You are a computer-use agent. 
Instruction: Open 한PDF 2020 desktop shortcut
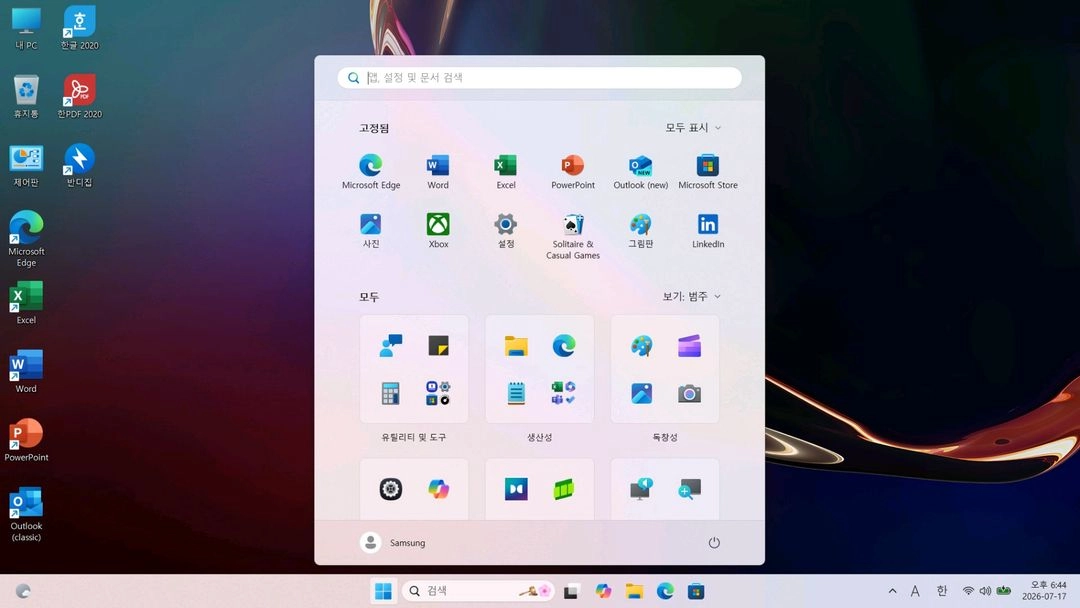click(79, 96)
